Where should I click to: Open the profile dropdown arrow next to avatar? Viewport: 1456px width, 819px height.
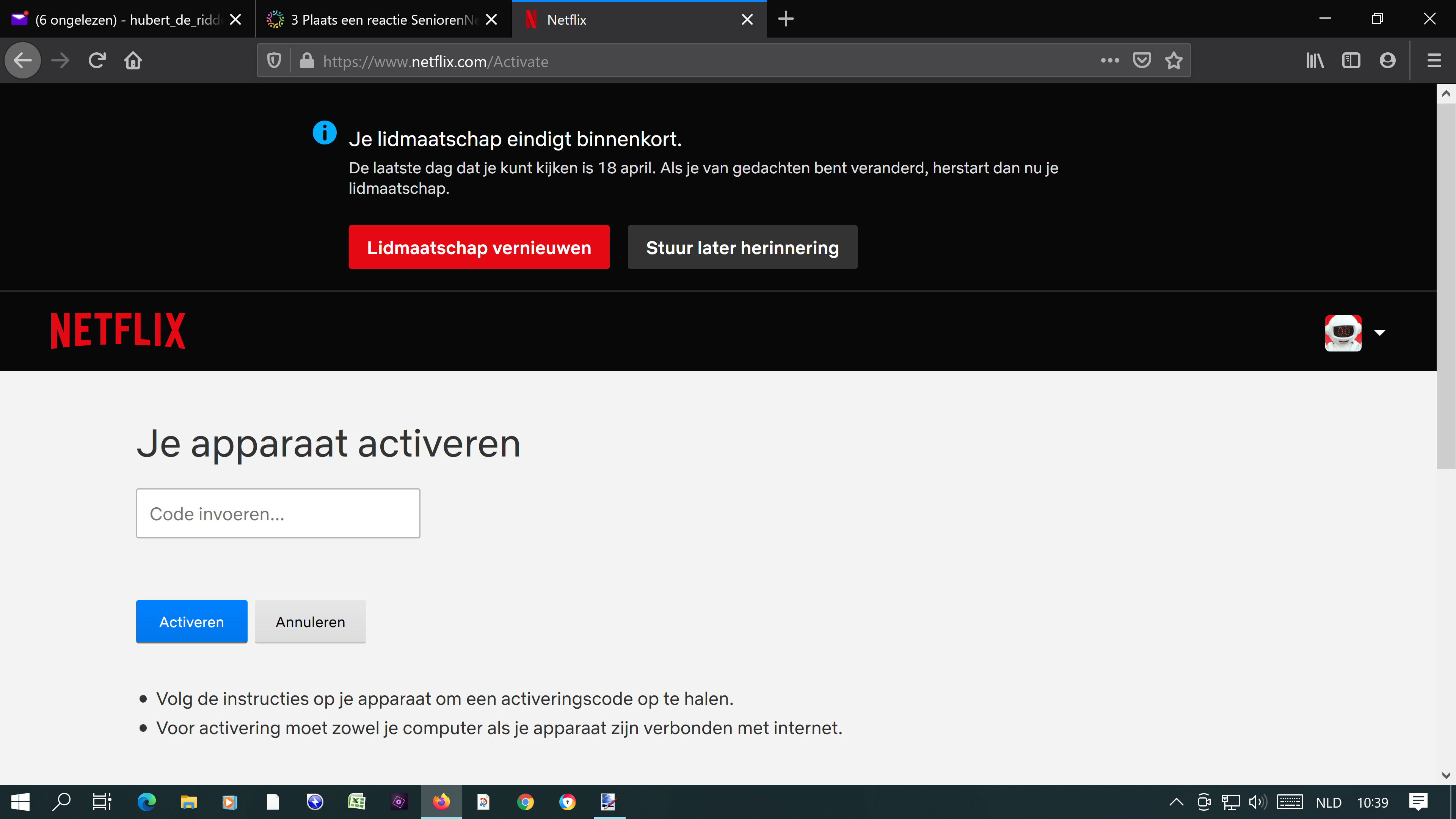click(x=1379, y=333)
